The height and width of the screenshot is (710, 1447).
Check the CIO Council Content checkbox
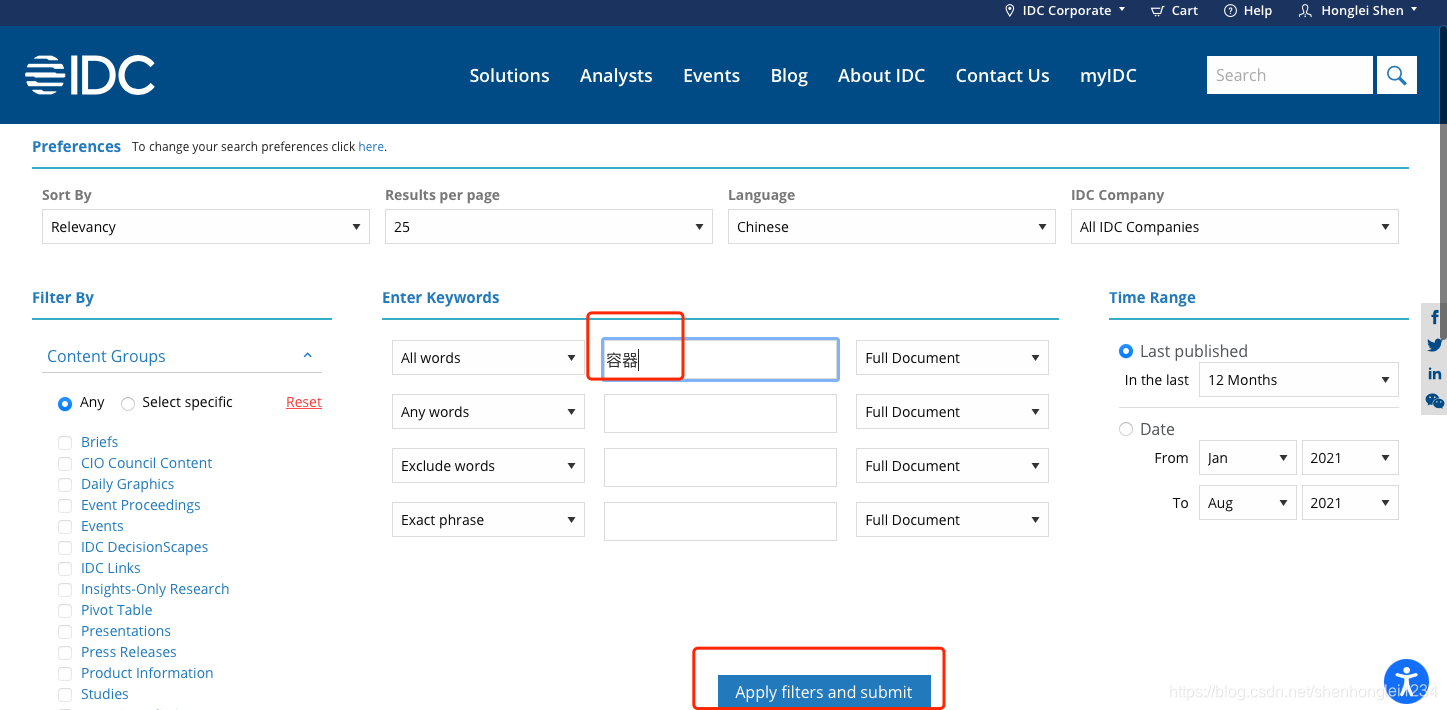click(x=65, y=463)
